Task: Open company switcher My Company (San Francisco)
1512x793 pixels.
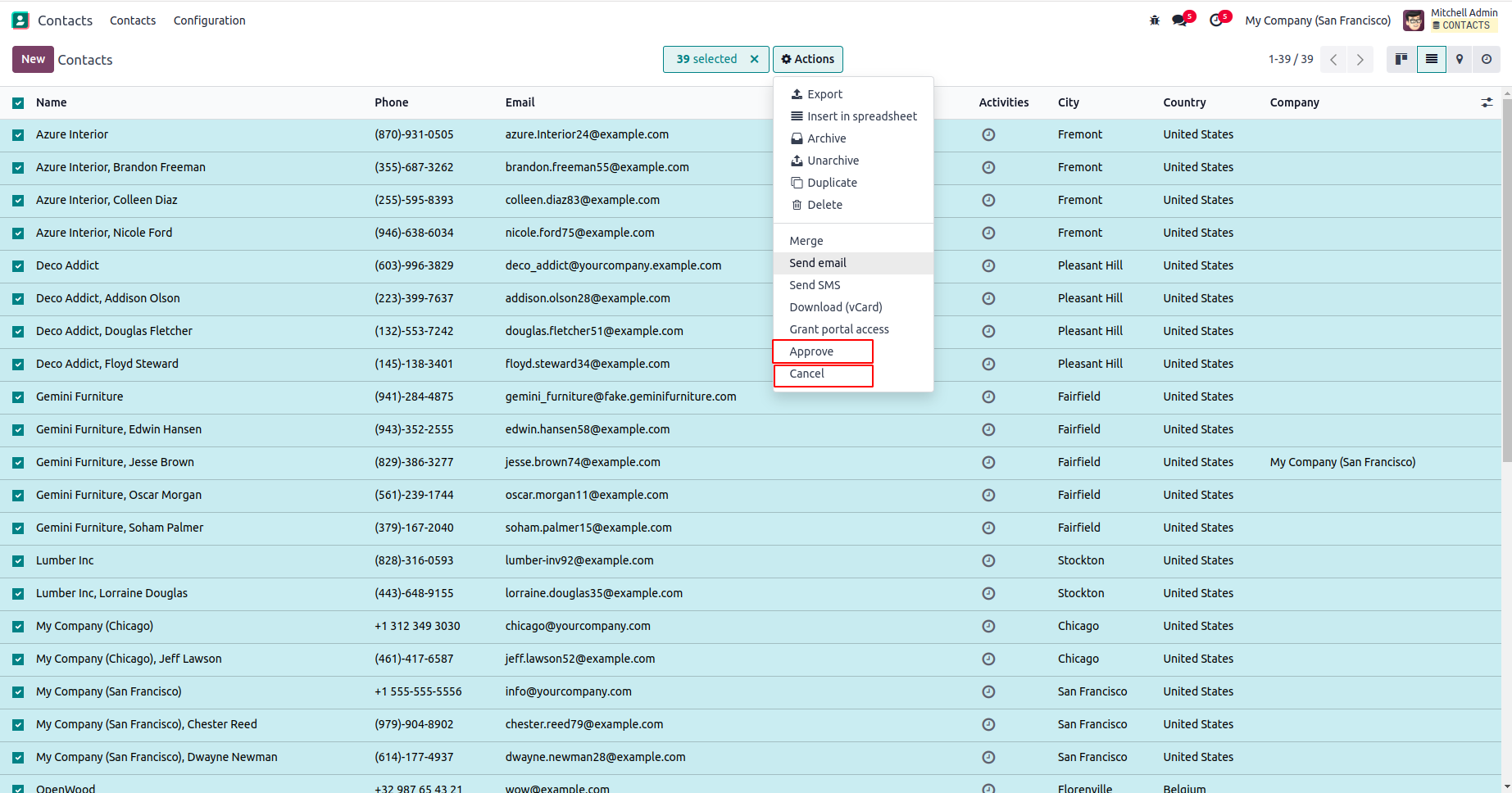Action: [x=1318, y=20]
